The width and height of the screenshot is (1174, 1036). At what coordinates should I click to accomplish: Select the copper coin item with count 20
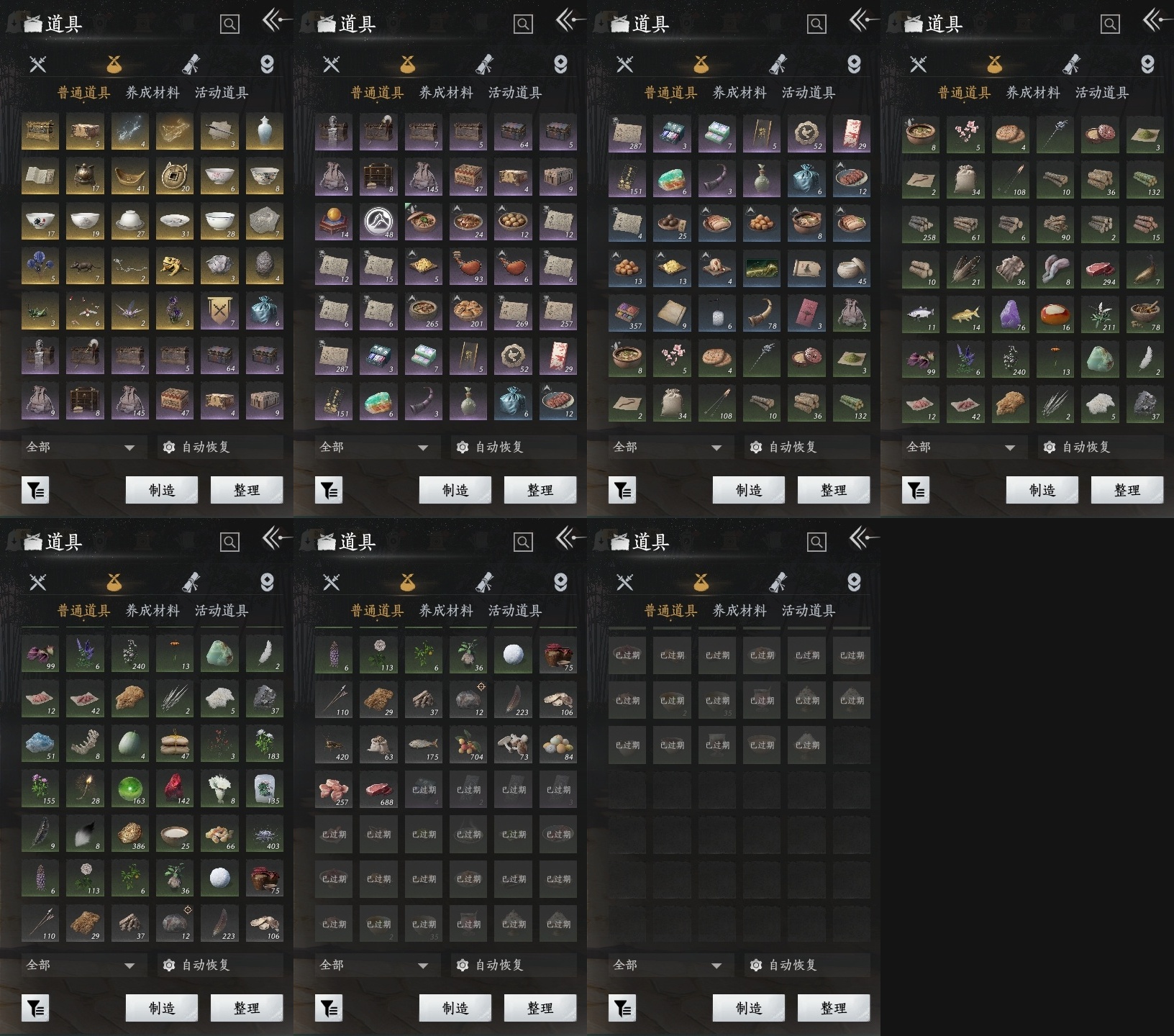point(175,176)
